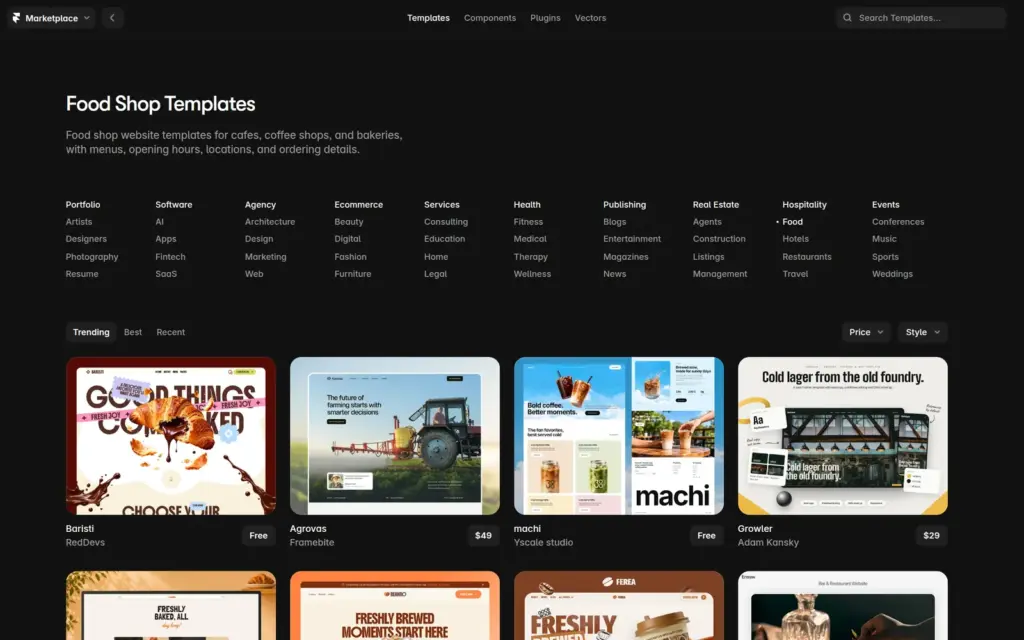The width and height of the screenshot is (1024, 640).
Task: Open the Adam Kansky creator link
Action: (768, 542)
